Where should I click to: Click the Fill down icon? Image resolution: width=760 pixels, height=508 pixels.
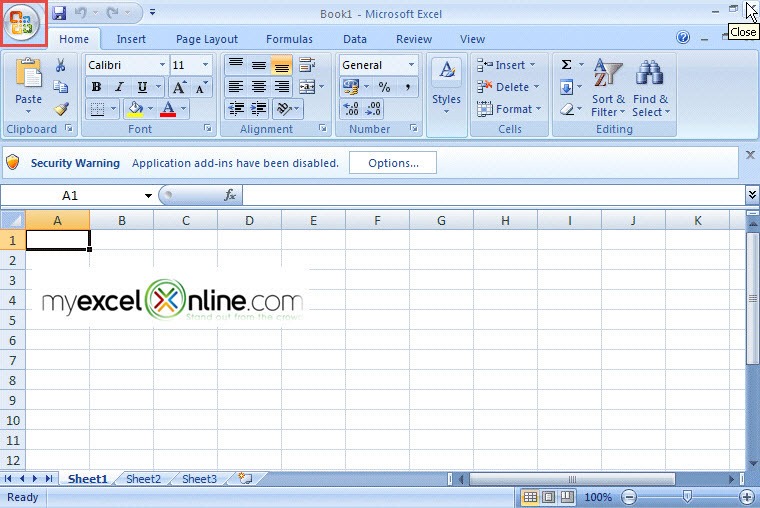566,87
